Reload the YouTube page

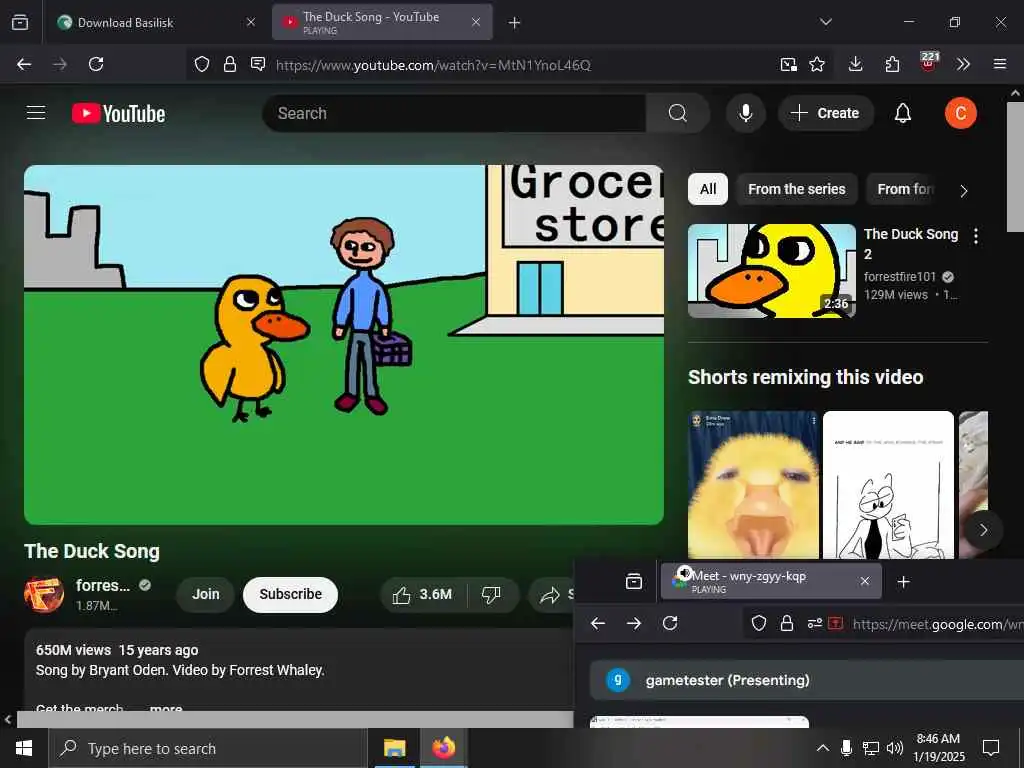[96, 64]
